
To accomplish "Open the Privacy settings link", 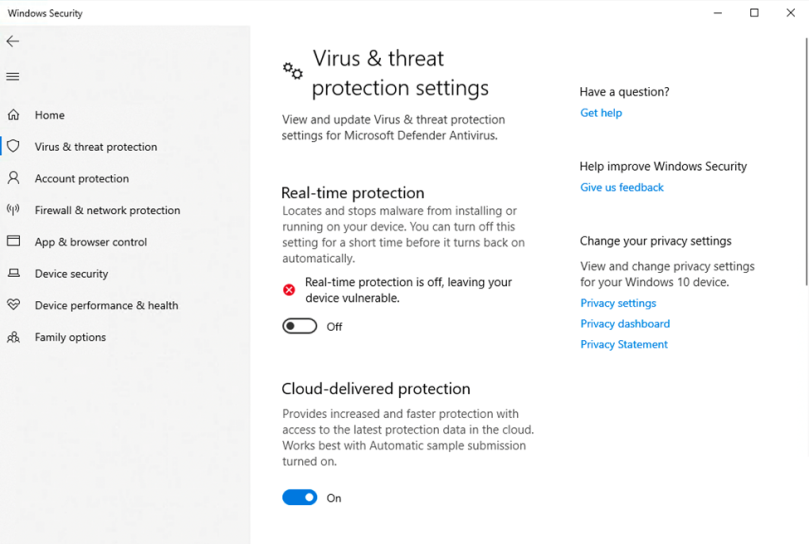I will 618,303.
